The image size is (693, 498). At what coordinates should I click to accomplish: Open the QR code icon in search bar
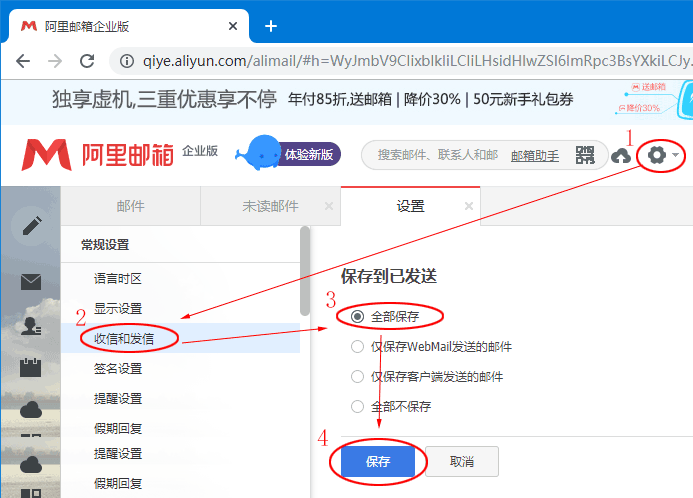[585, 155]
